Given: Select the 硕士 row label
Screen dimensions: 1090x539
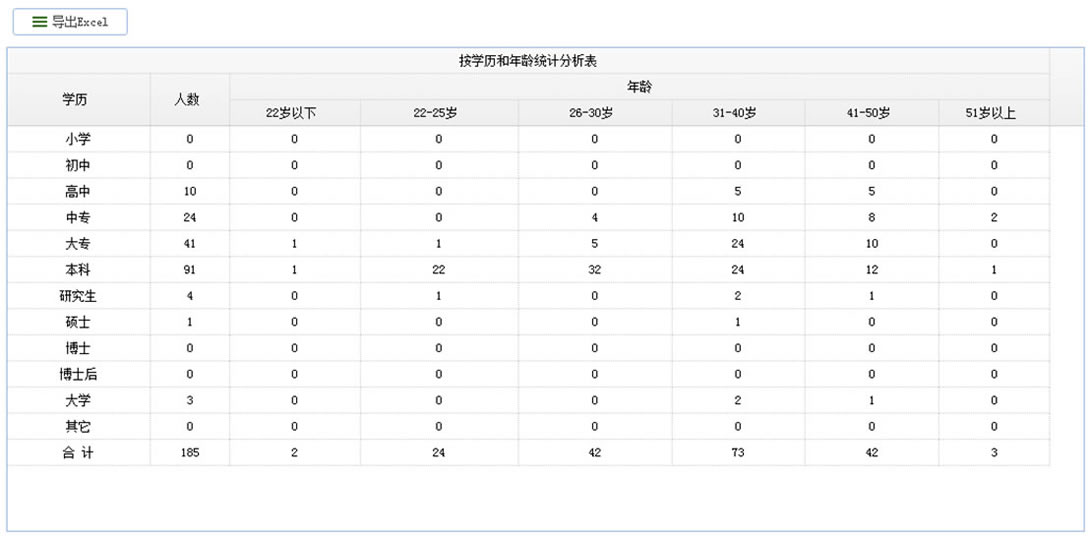Looking at the screenshot, I should click(78, 322).
